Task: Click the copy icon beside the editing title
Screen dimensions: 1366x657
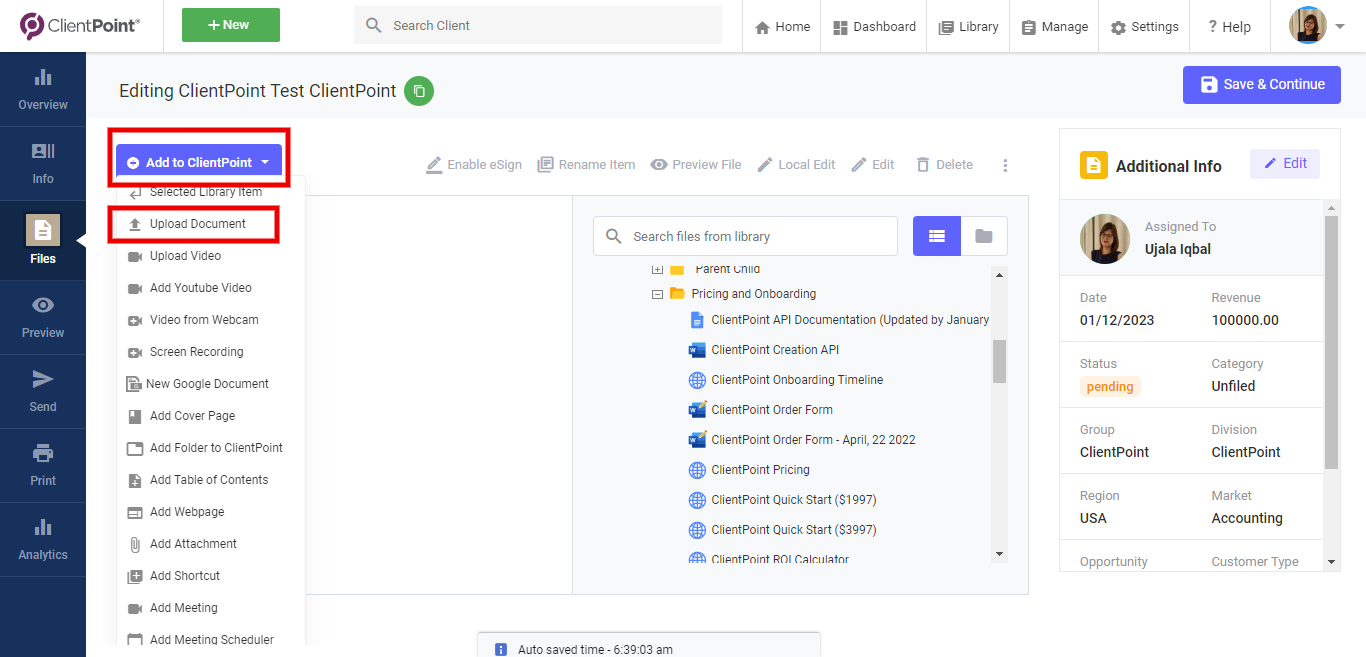Action: click(419, 91)
